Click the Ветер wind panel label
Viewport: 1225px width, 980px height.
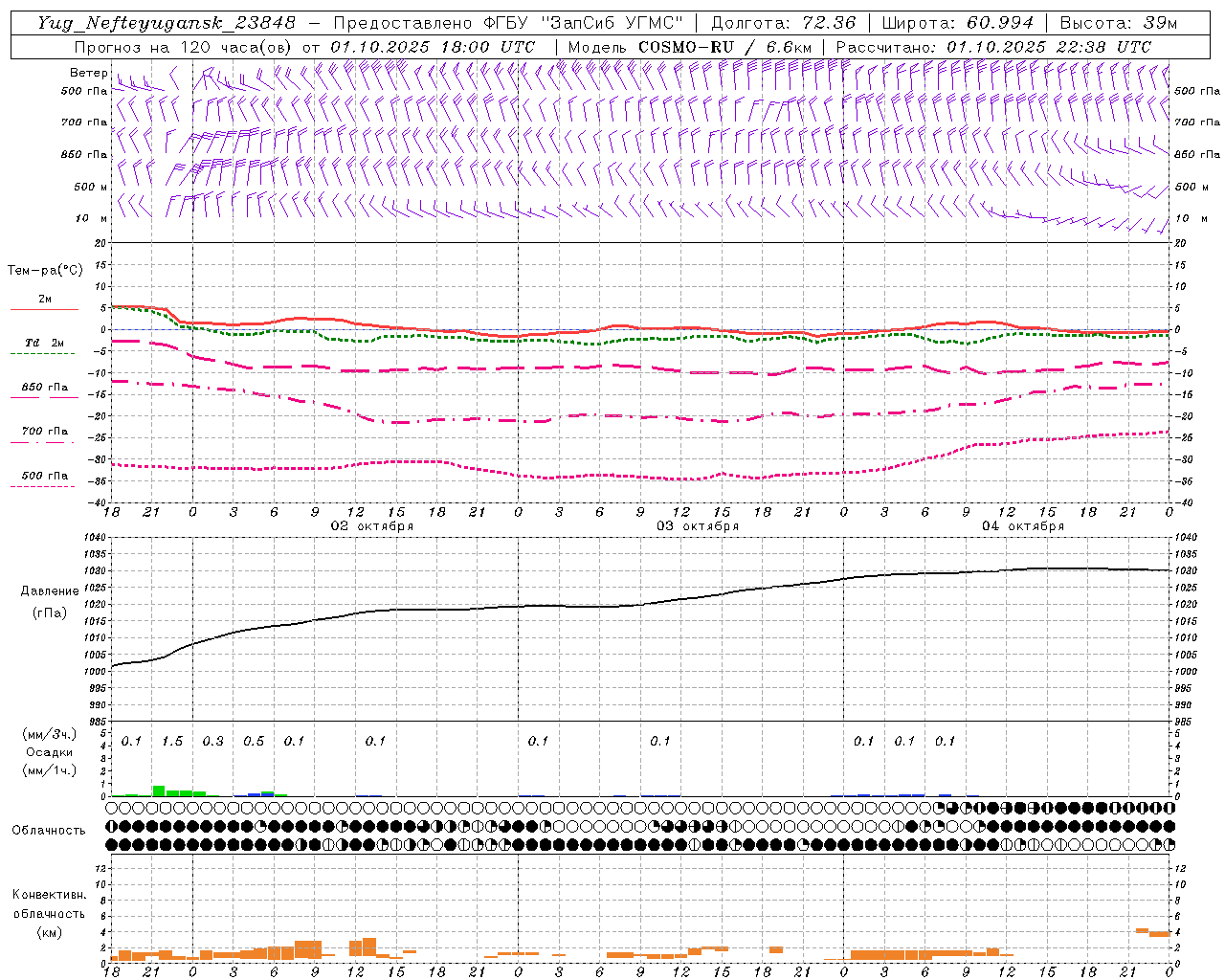click(88, 73)
